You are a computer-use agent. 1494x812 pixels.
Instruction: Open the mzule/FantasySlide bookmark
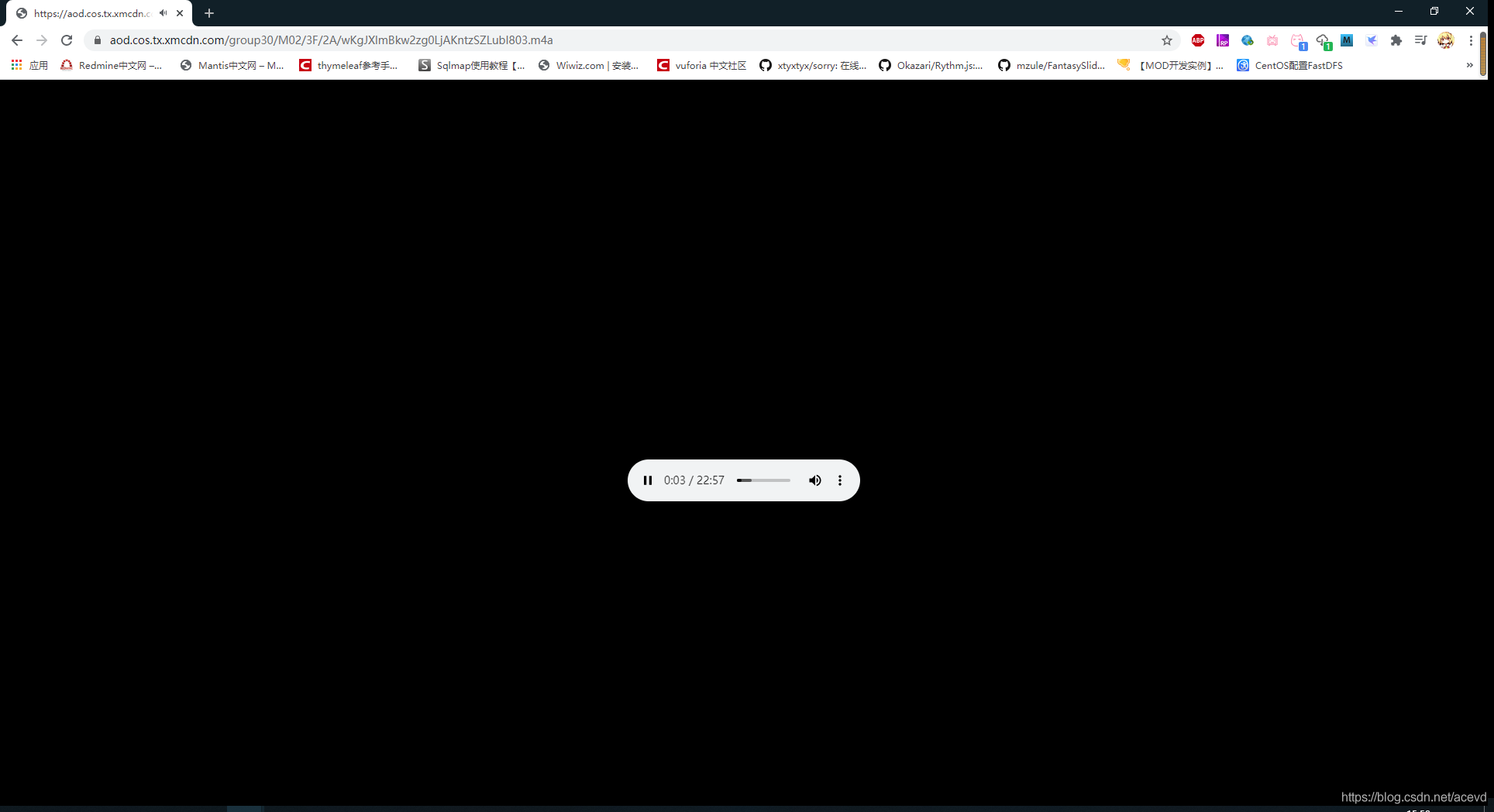(1052, 65)
